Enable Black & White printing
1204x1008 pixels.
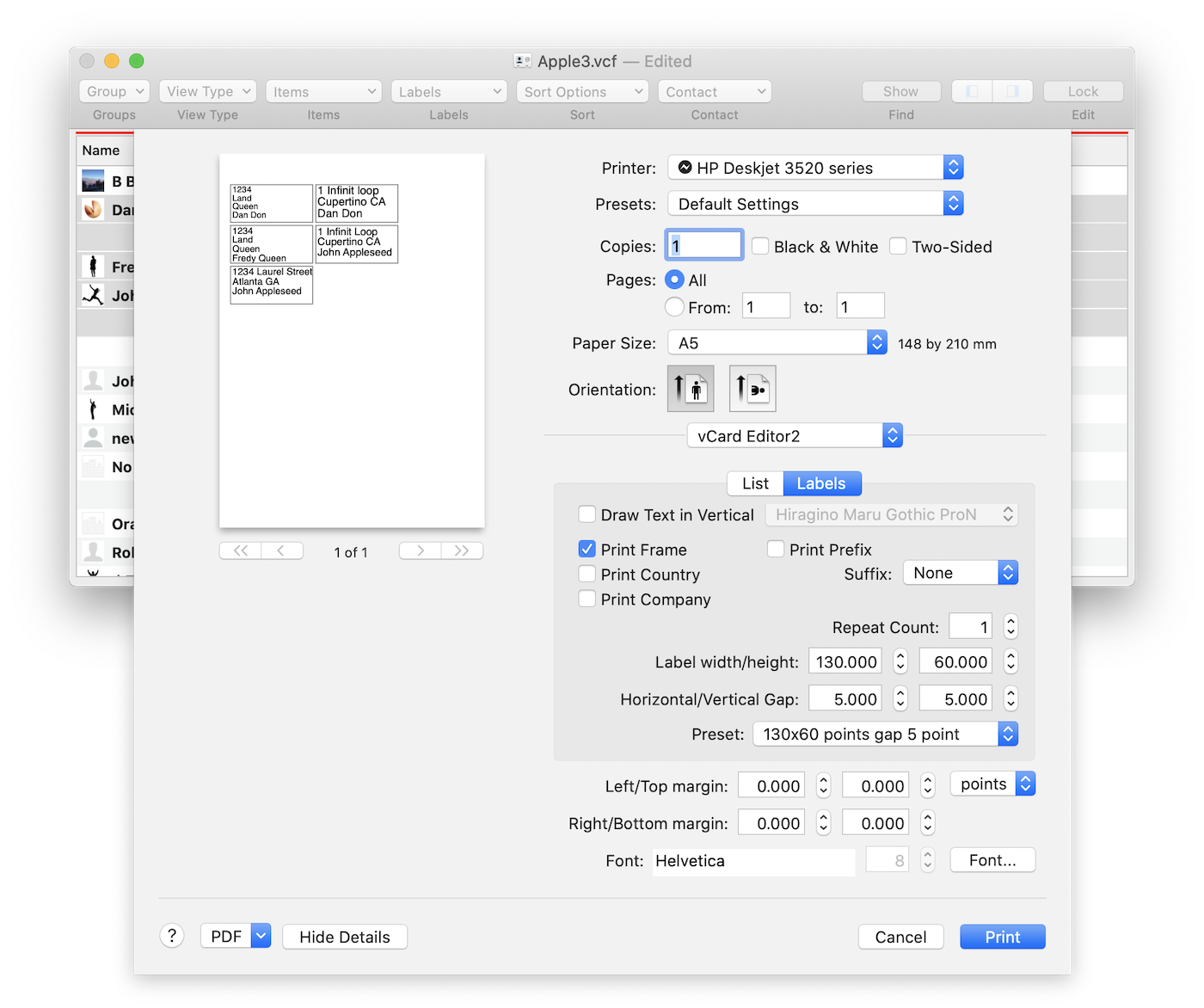click(760, 246)
